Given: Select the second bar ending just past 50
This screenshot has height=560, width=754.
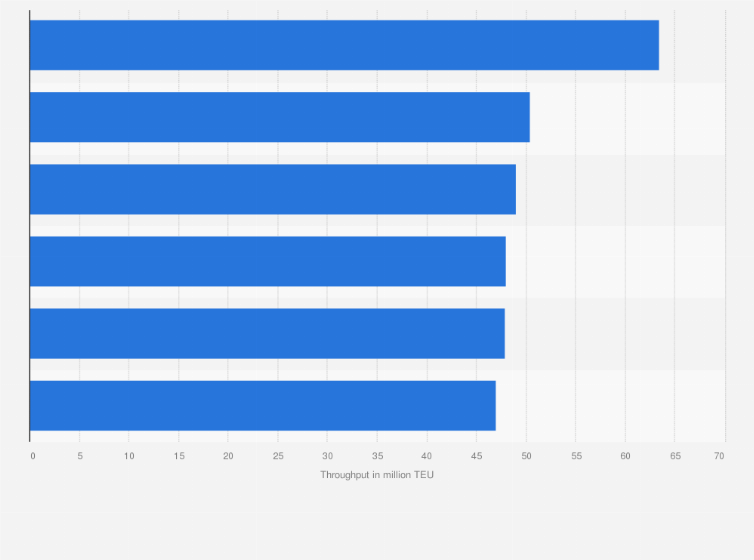Looking at the screenshot, I should [280, 117].
